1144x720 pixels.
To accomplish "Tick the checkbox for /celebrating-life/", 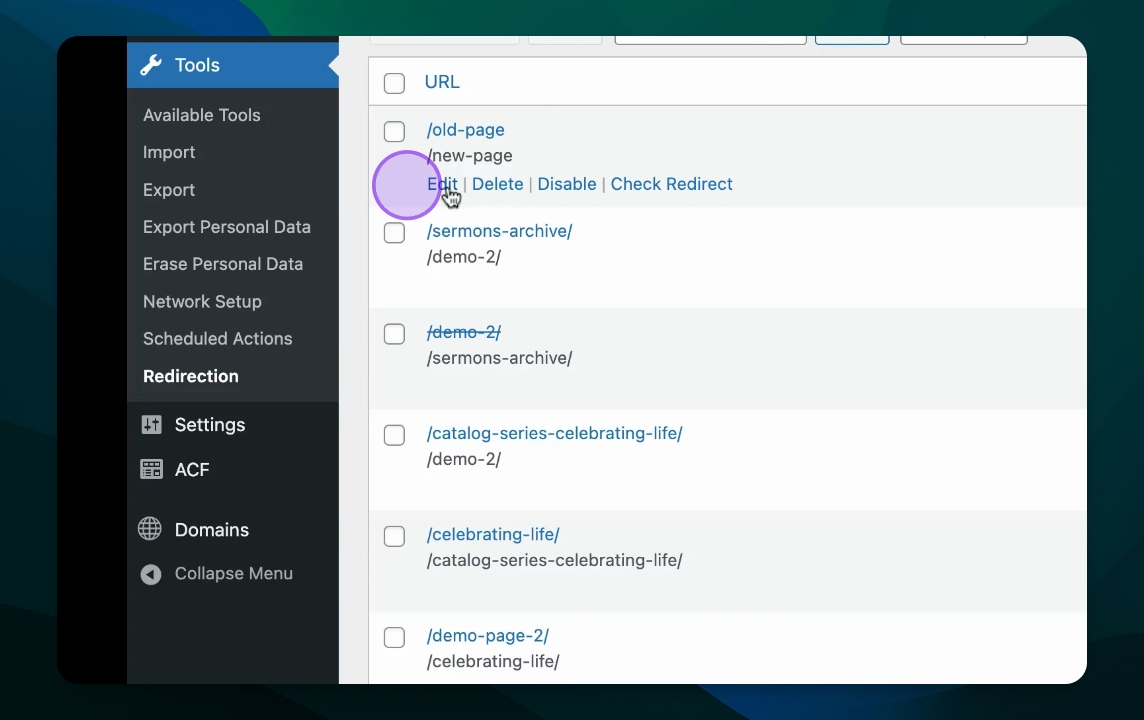I will pyautogui.click(x=395, y=536).
